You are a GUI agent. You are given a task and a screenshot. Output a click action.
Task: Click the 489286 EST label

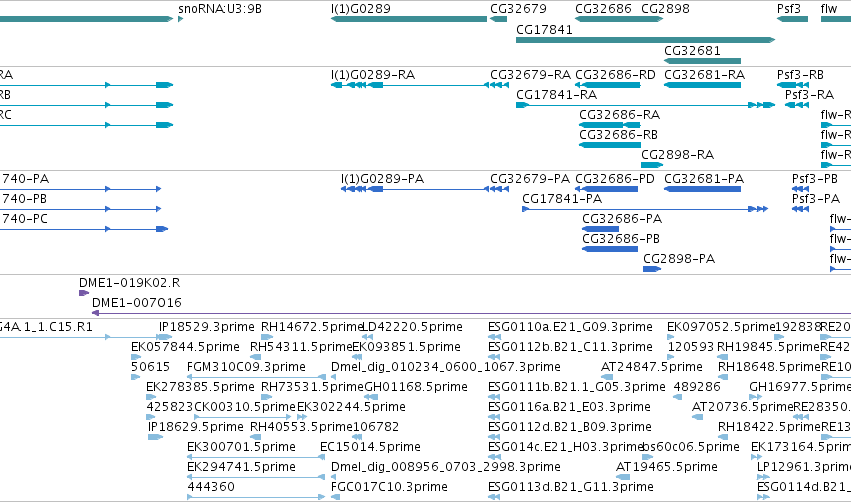(697, 387)
